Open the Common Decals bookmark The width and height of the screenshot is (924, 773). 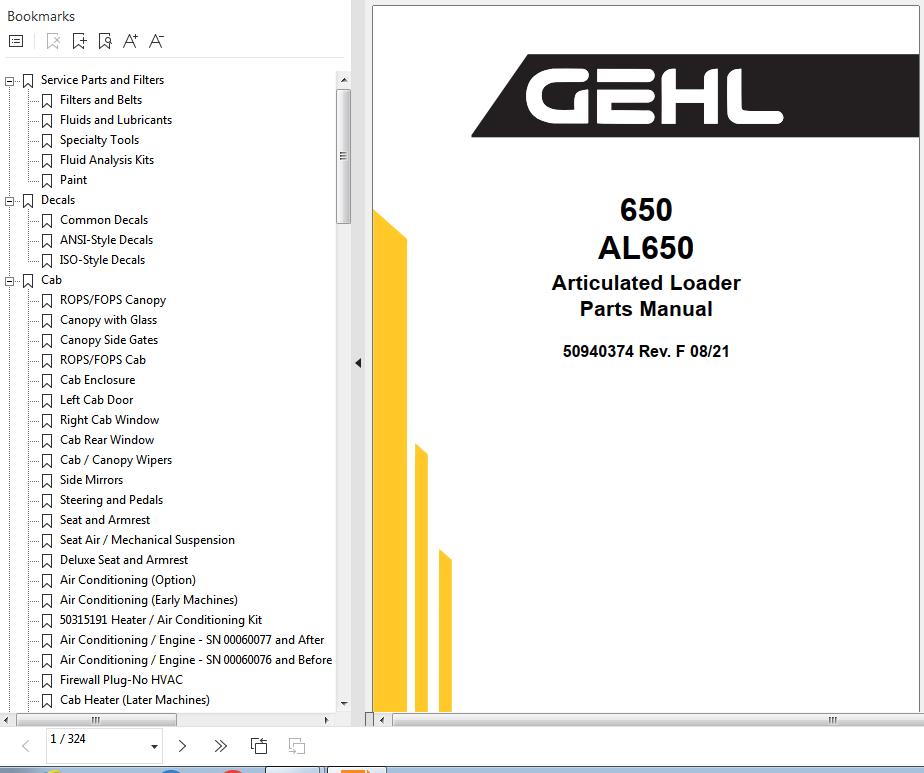click(x=104, y=220)
